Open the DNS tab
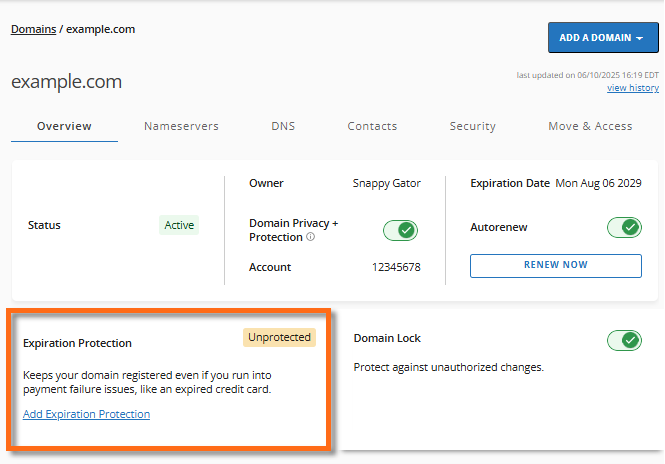 coord(283,127)
